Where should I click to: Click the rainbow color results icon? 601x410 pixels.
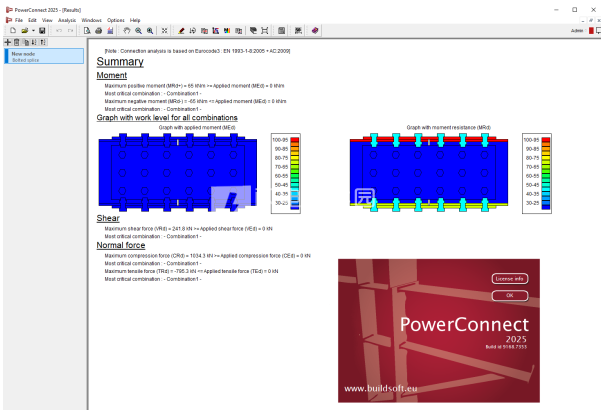[x=227, y=31]
